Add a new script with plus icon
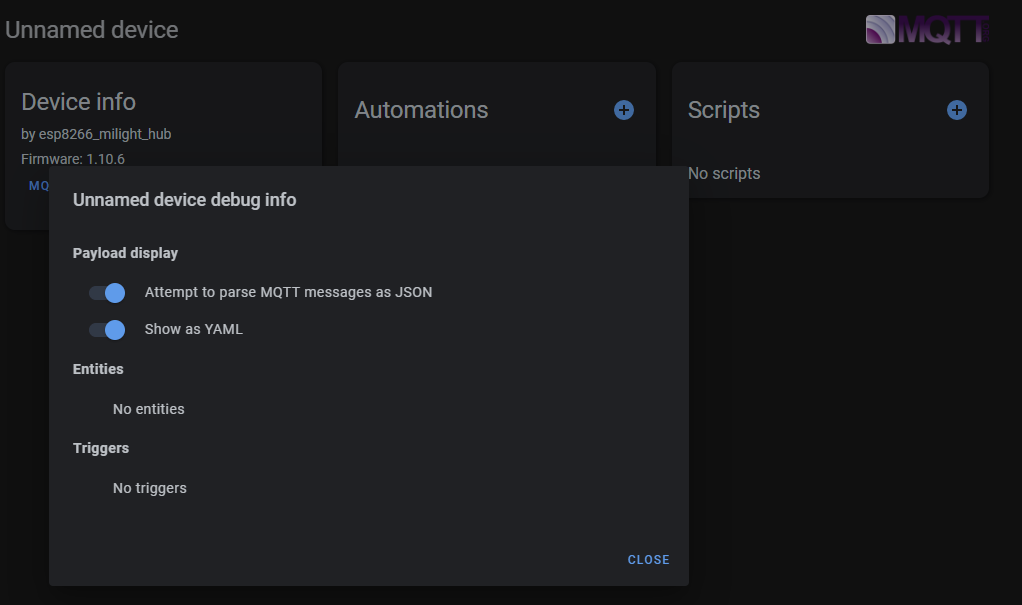The image size is (1022, 605). coord(957,110)
